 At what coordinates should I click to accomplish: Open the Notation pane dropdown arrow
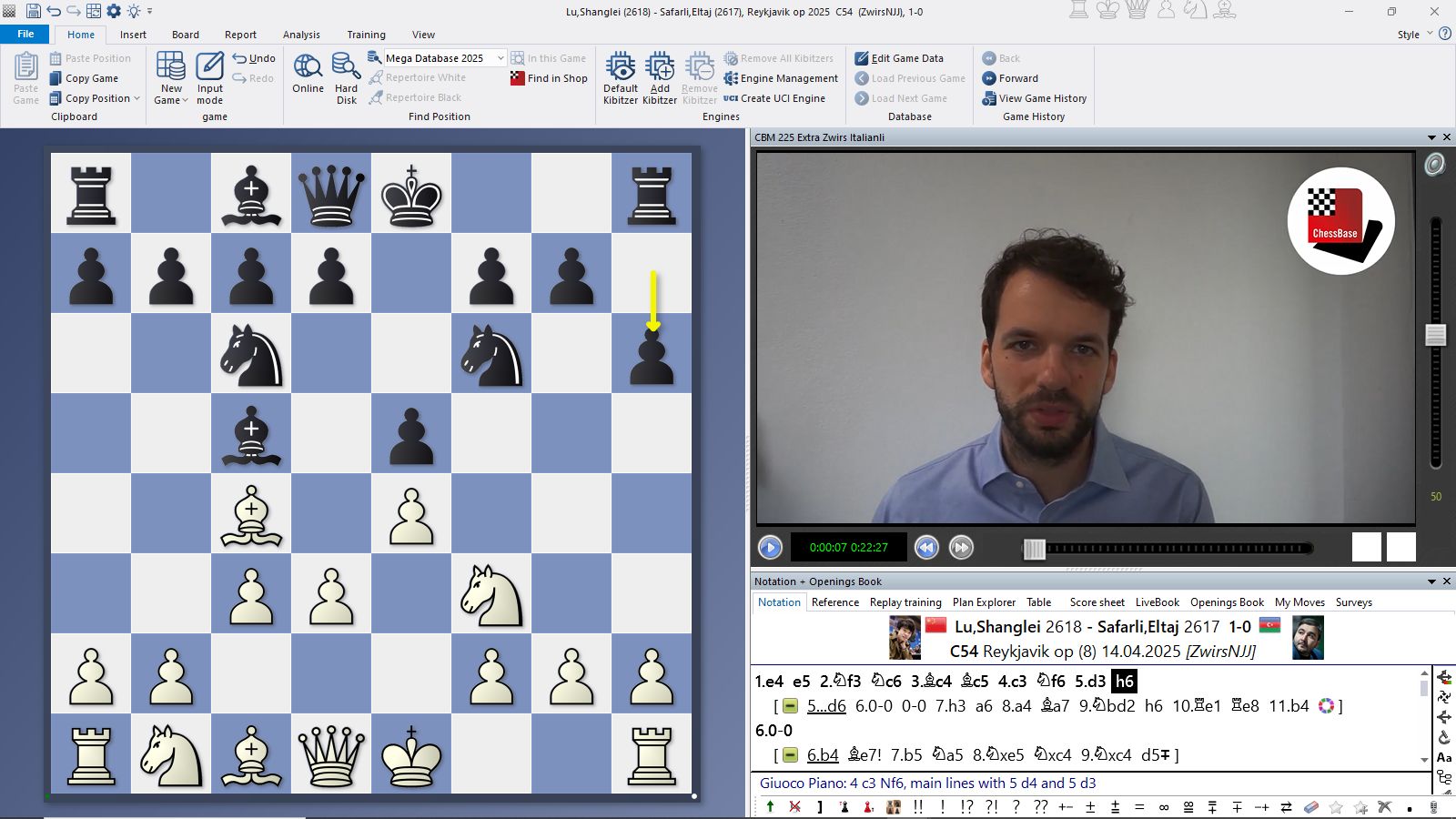[1431, 581]
